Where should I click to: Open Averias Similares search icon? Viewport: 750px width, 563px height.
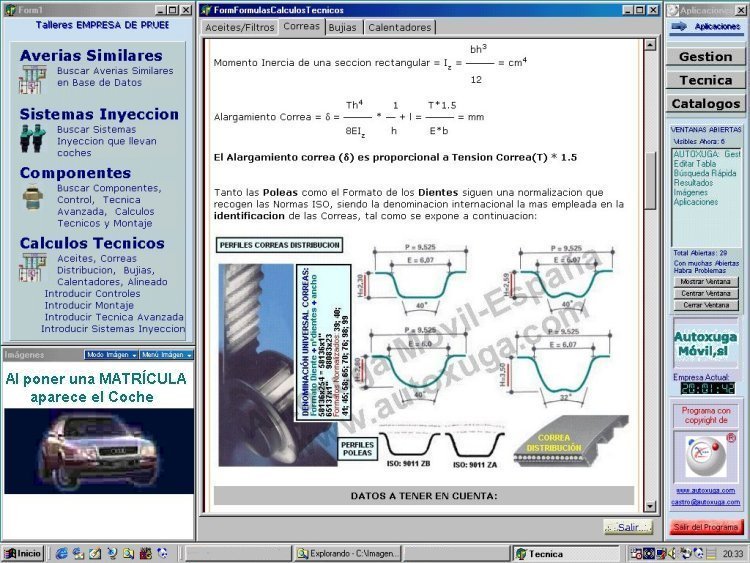(x=33, y=80)
